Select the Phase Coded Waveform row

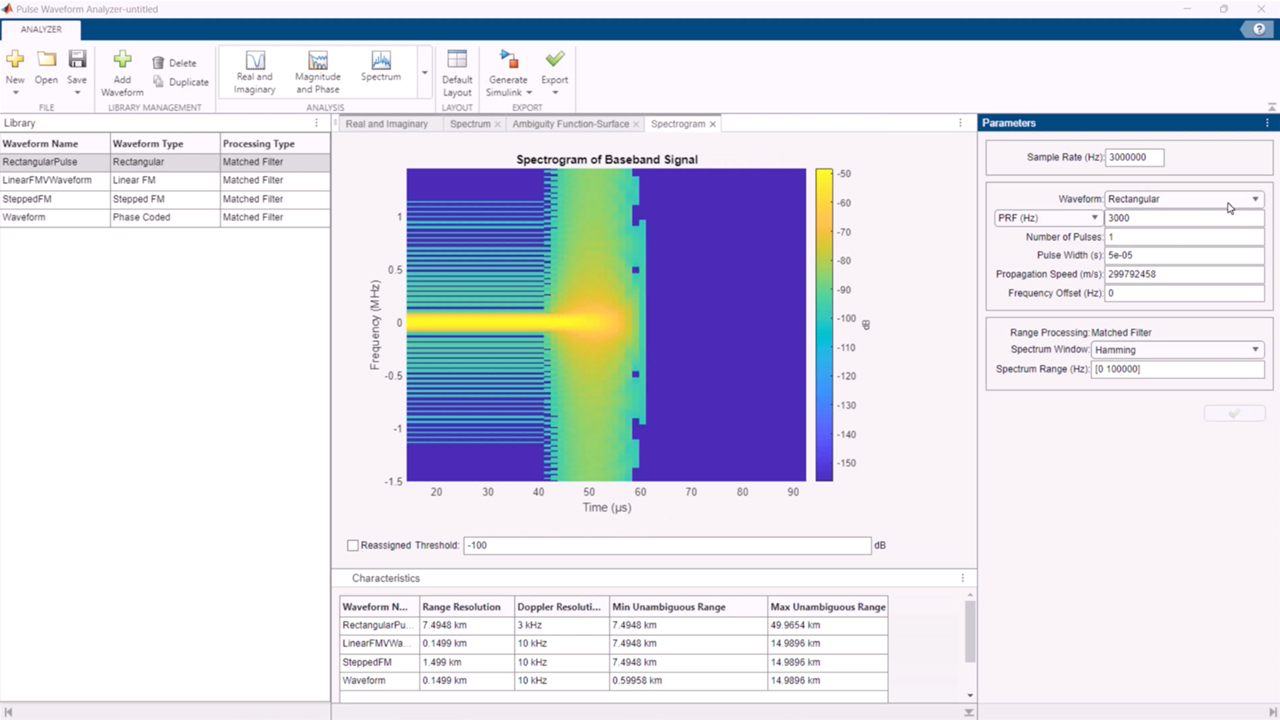(x=165, y=217)
